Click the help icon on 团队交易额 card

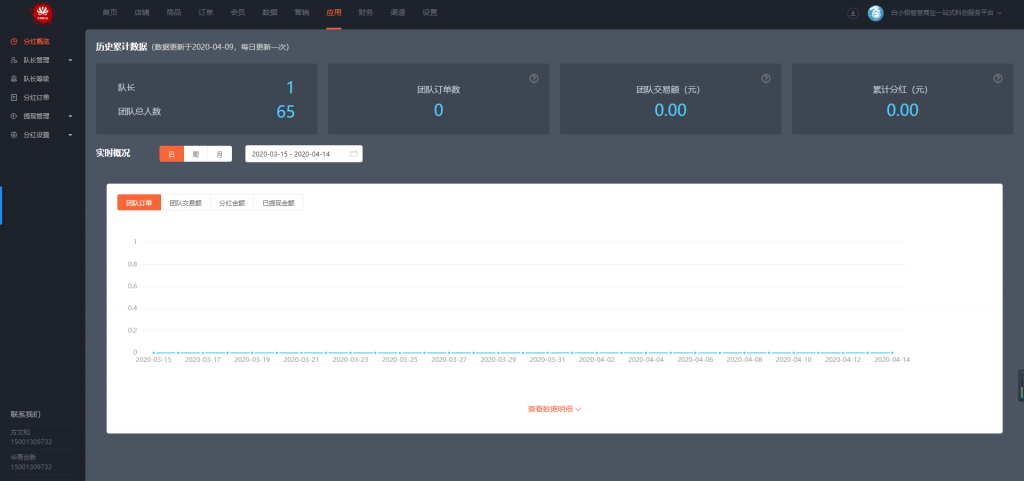tap(766, 78)
